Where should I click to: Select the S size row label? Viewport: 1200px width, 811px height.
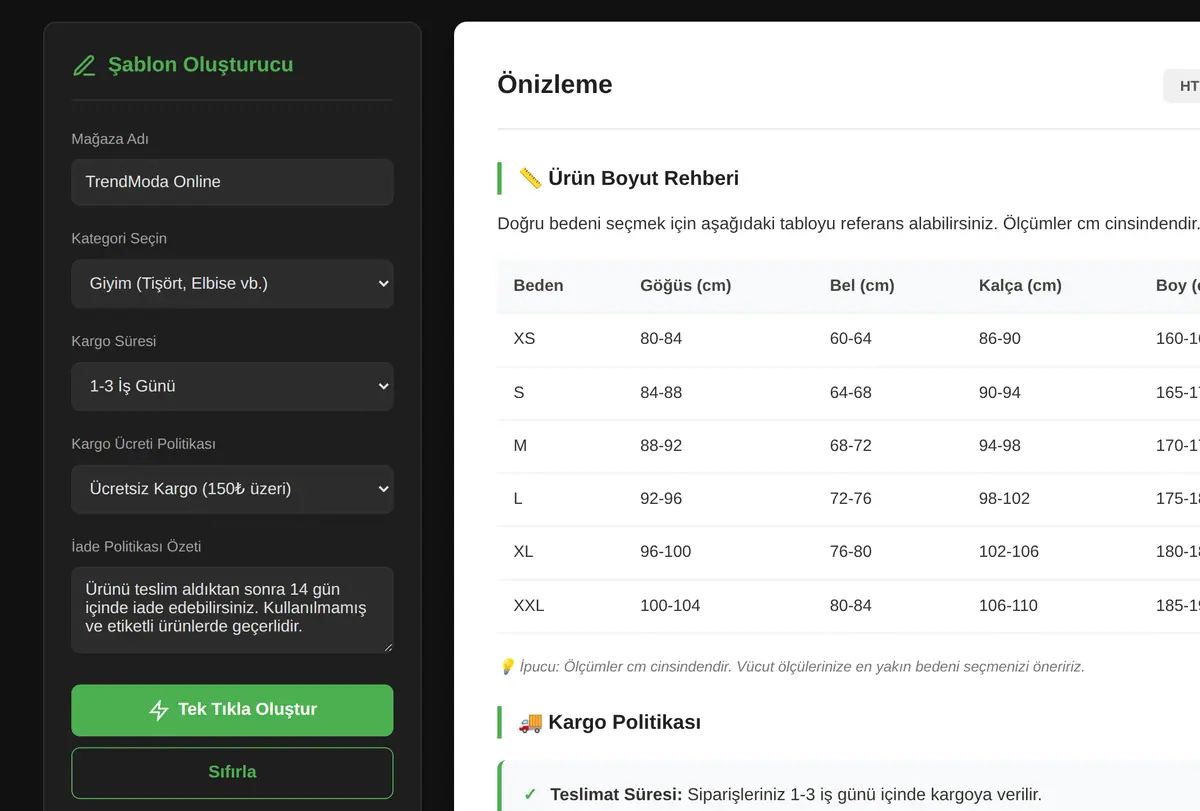coord(519,393)
